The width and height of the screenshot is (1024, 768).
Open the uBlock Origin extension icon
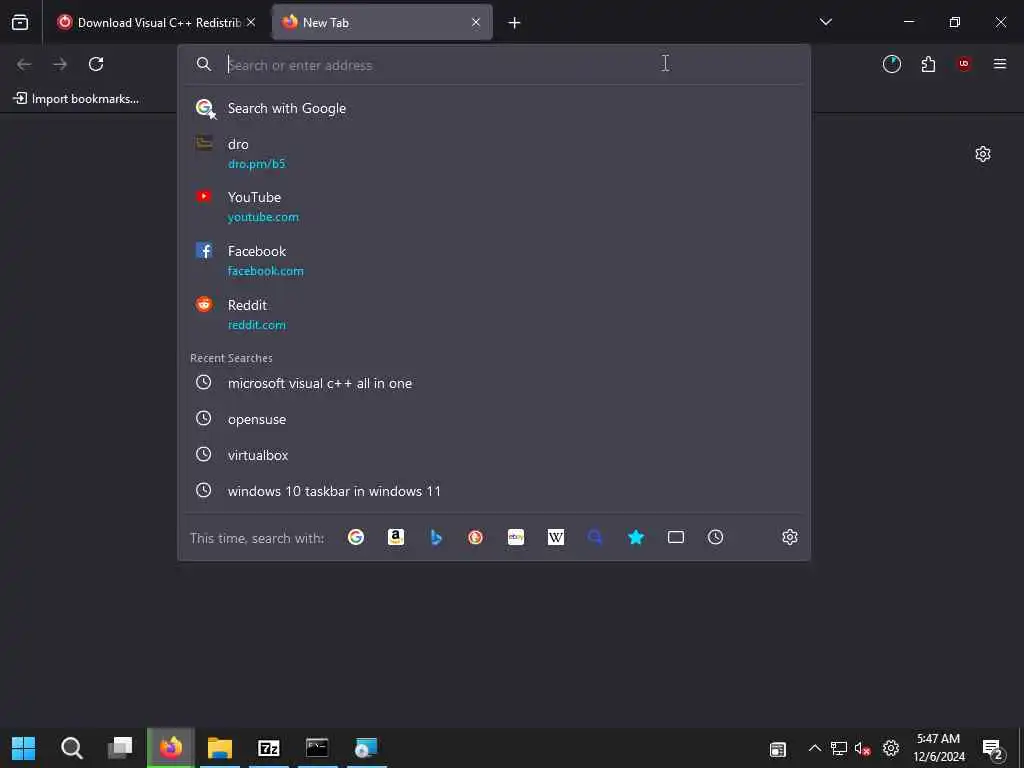964,64
